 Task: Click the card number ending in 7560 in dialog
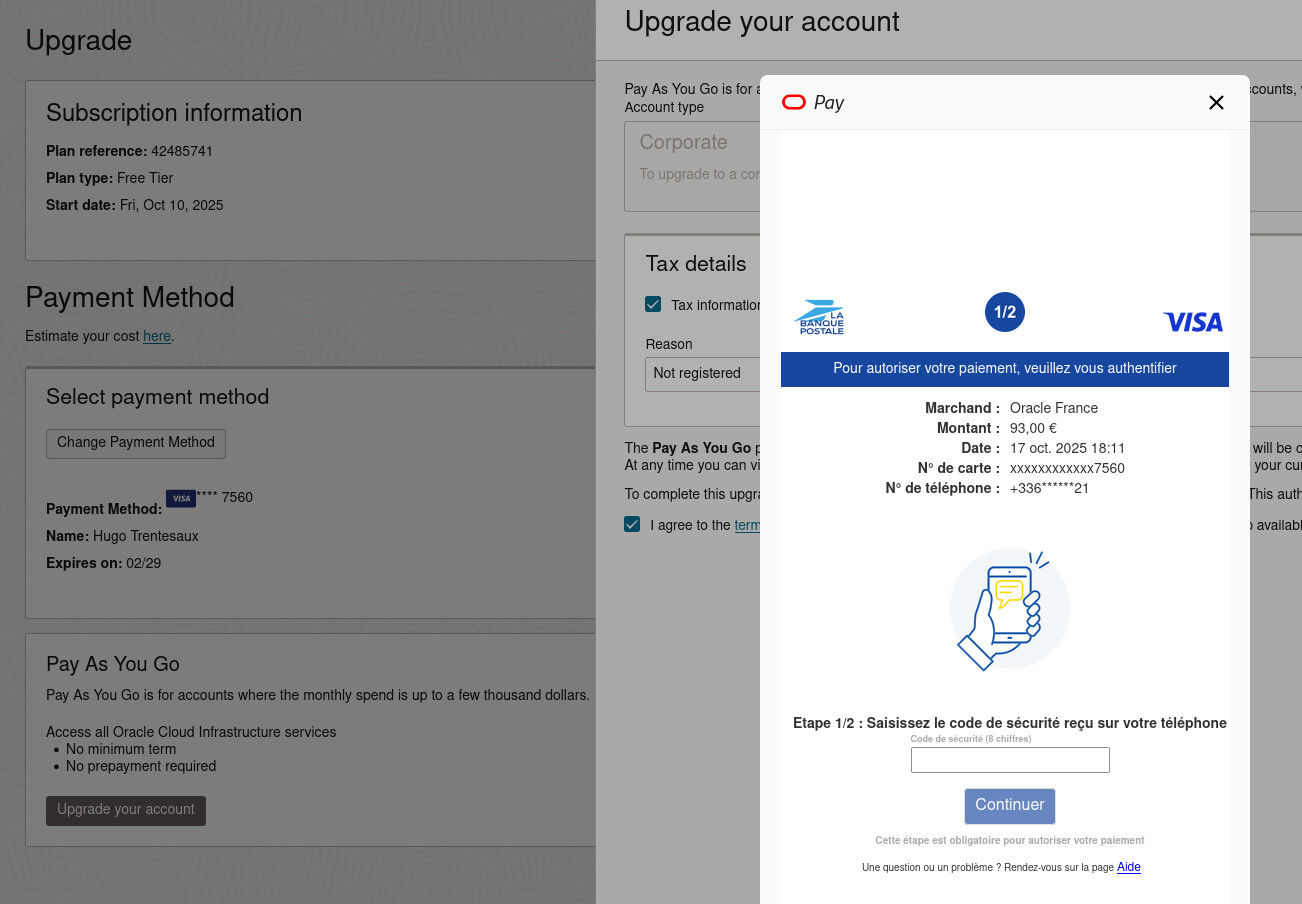tap(1067, 468)
